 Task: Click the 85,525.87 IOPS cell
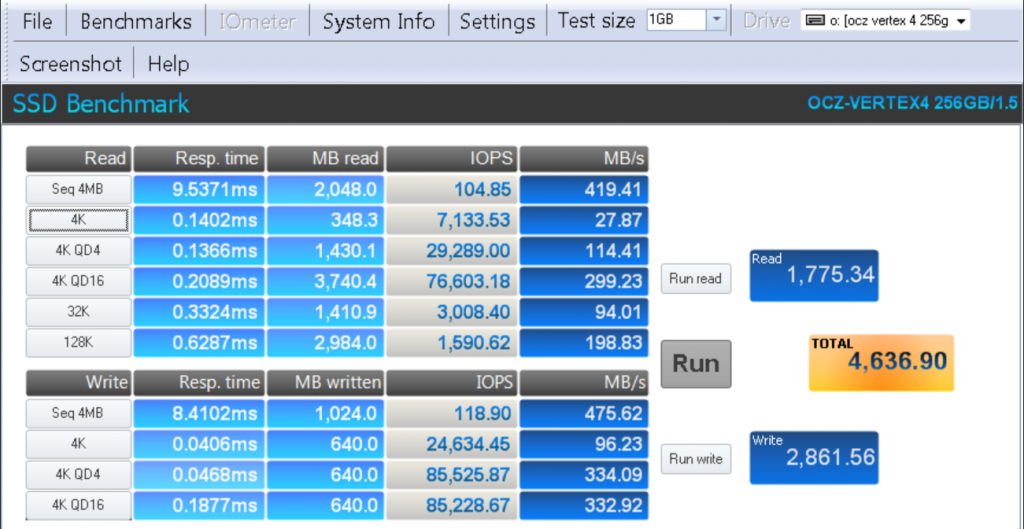(451, 475)
